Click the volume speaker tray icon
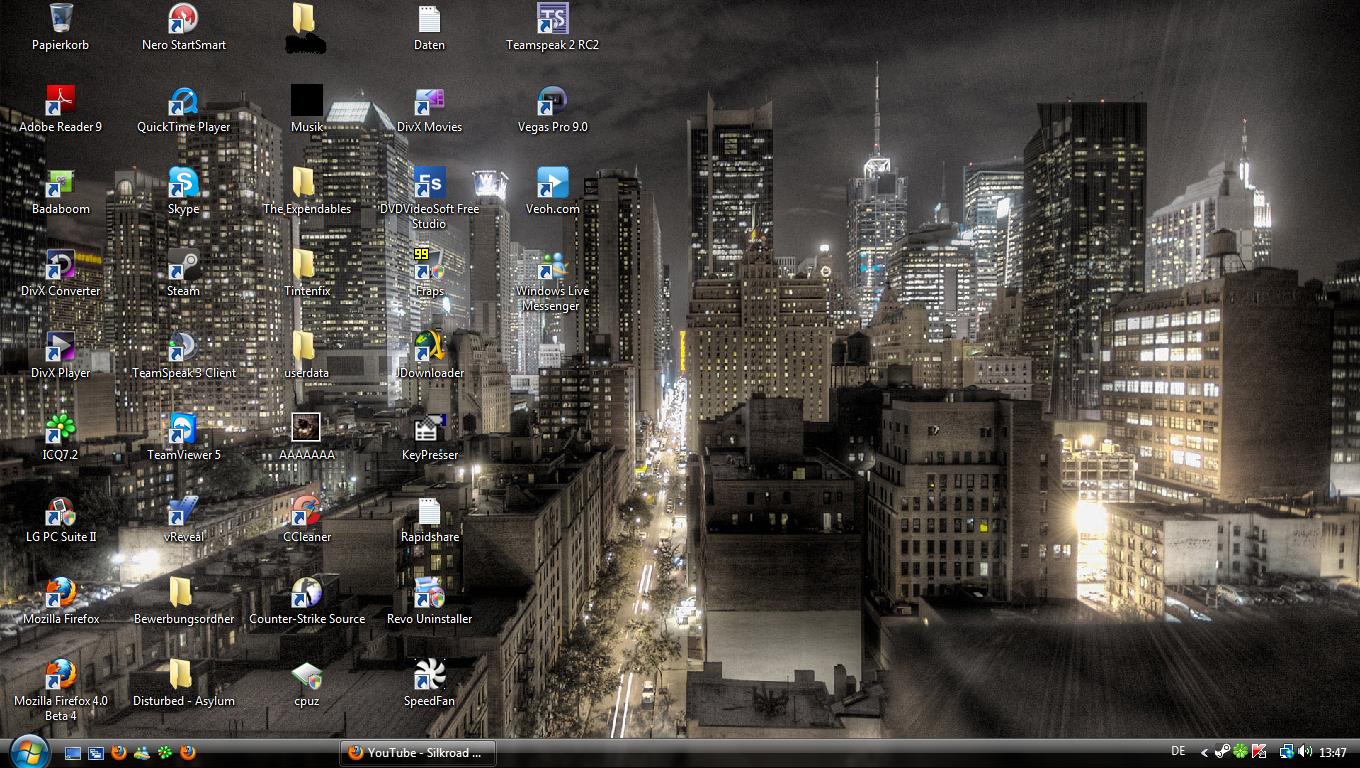Viewport: 1360px width, 768px height. pyautogui.click(x=1305, y=752)
